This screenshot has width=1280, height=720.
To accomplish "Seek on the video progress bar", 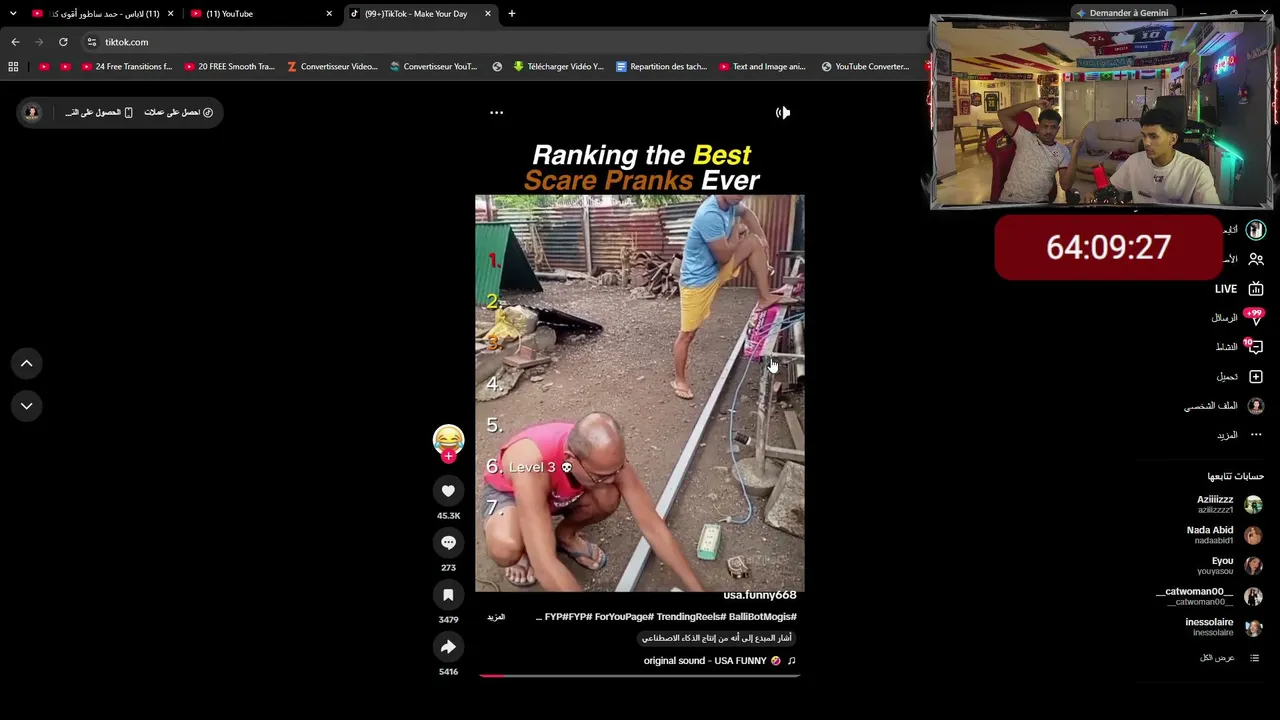I will (640, 676).
